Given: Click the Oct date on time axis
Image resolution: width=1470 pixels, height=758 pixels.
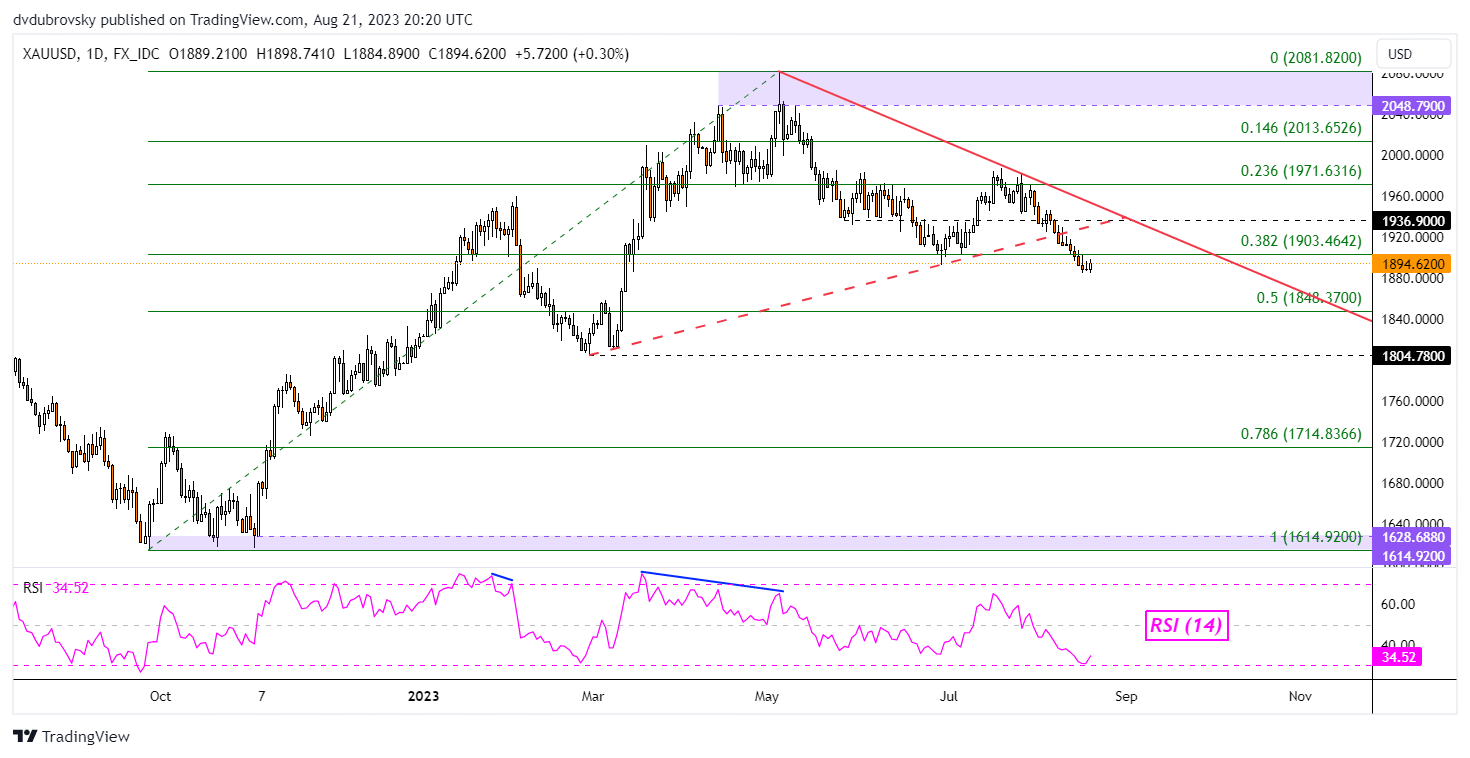Looking at the screenshot, I should click(159, 695).
